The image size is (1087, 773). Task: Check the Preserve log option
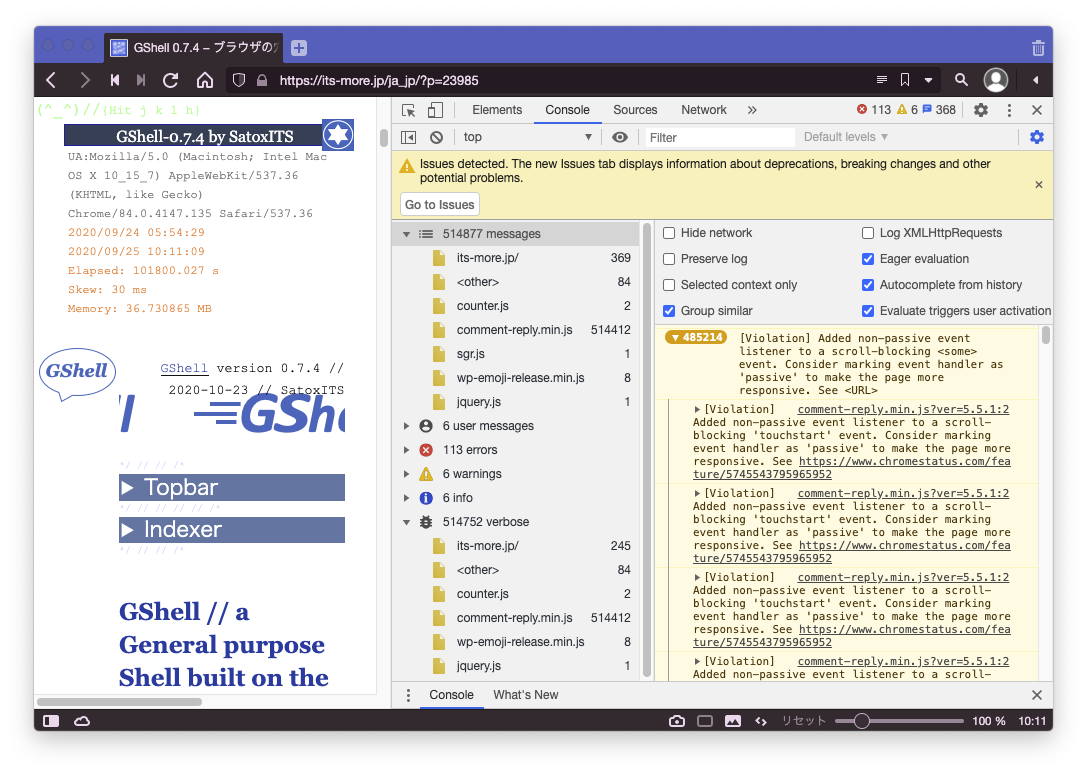[670, 259]
